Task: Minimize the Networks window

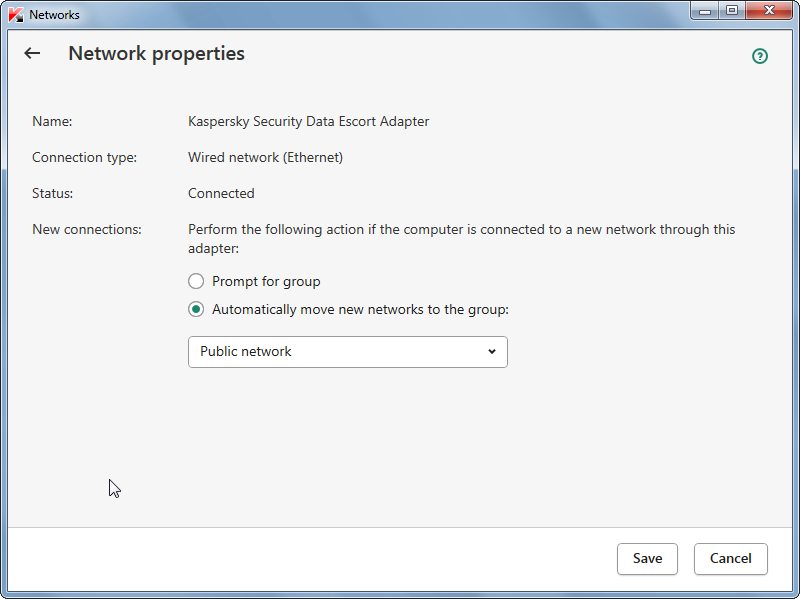Action: coord(706,11)
